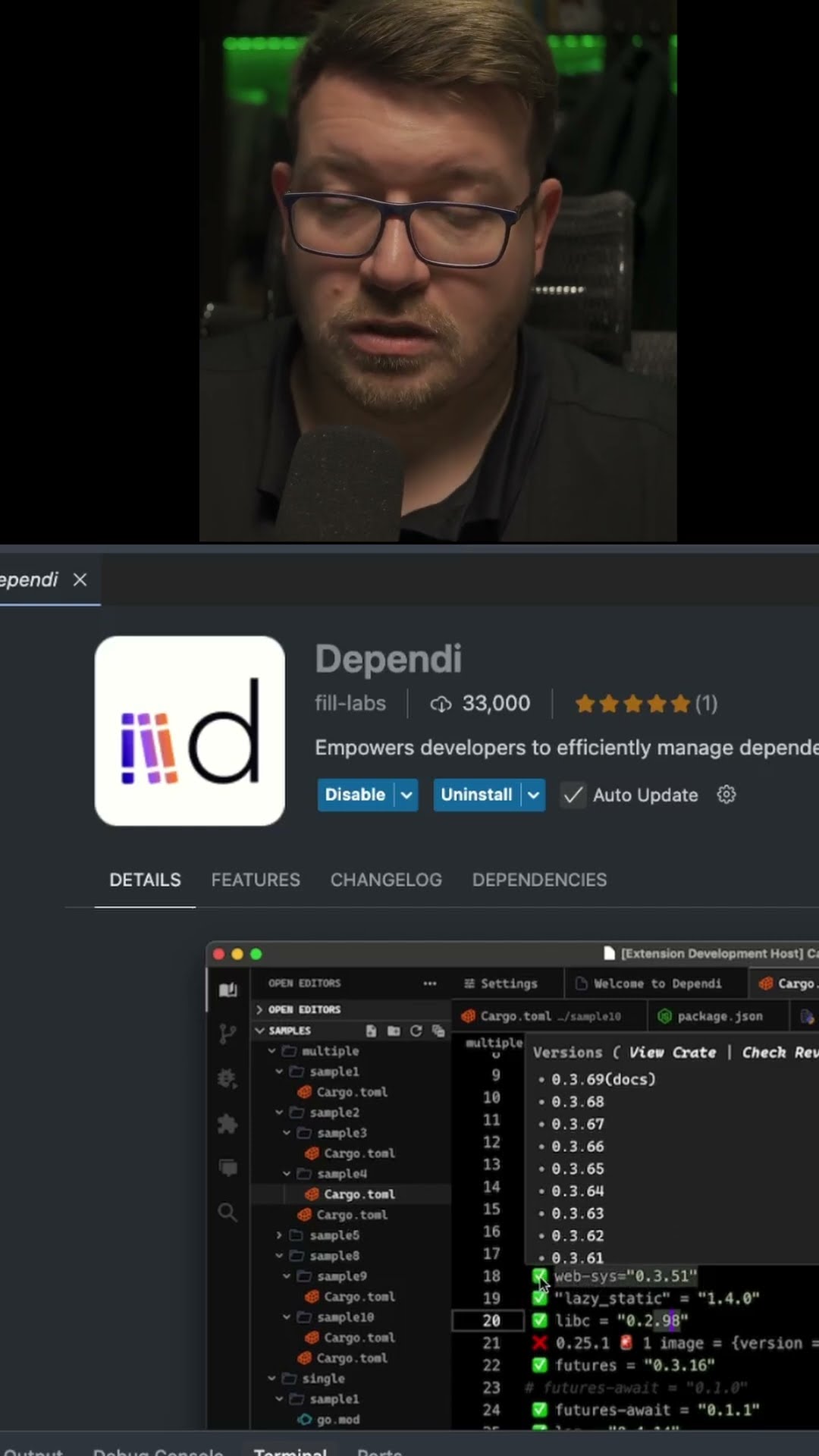Click the Dependi extension logo
The height and width of the screenshot is (1456, 819).
pyautogui.click(x=190, y=731)
